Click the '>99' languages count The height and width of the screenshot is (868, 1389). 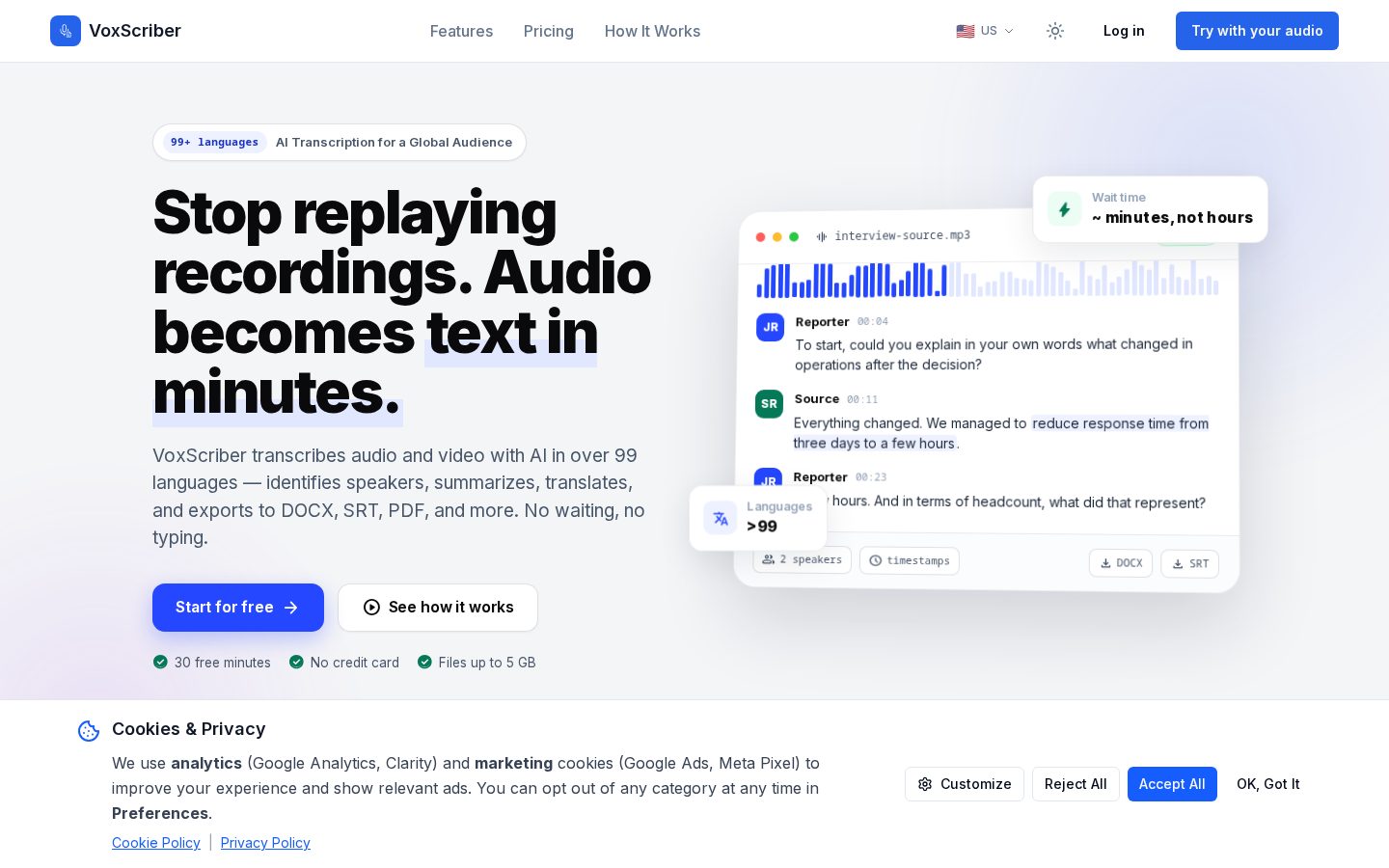click(762, 527)
